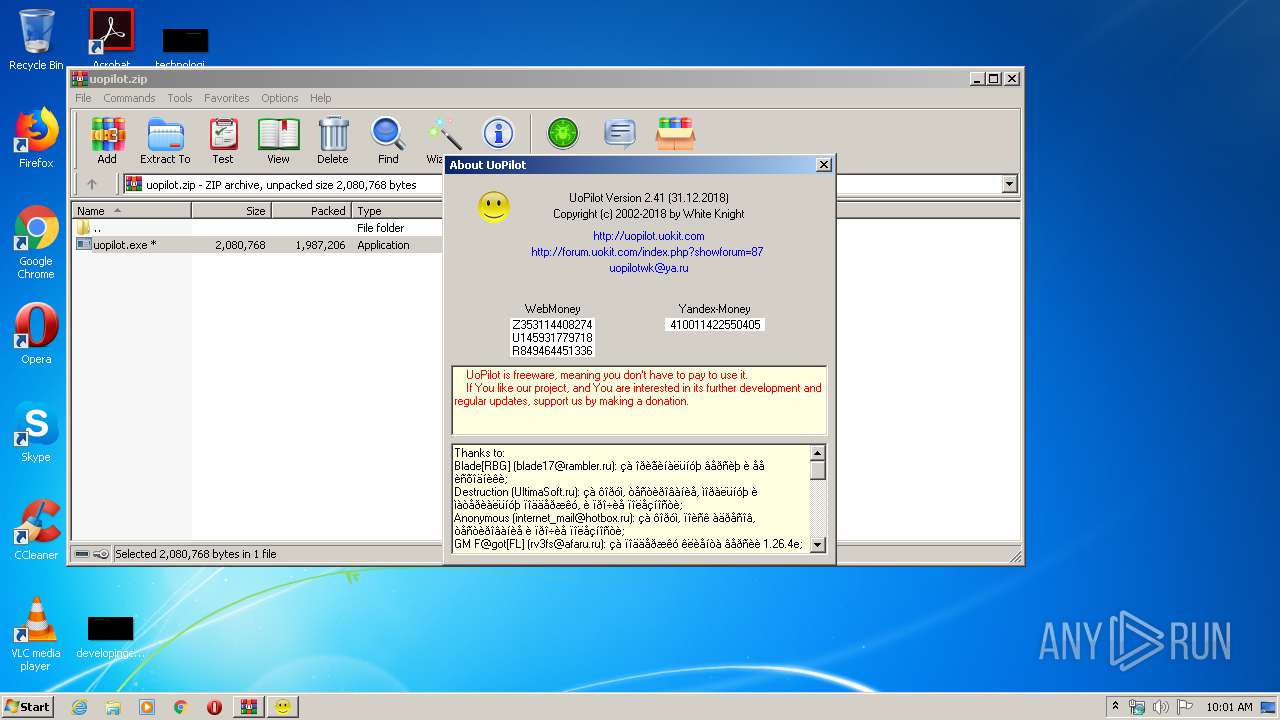Image resolution: width=1280 pixels, height=720 pixels.
Task: Open the Google Chrome desktop shortcut
Action: point(36,242)
